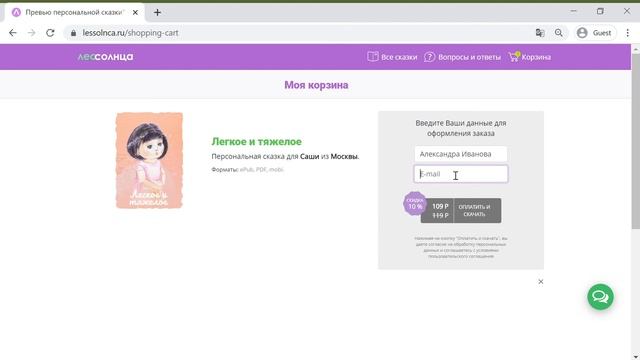Click the shopping cart icon
This screenshot has width=640, height=360.
point(514,57)
